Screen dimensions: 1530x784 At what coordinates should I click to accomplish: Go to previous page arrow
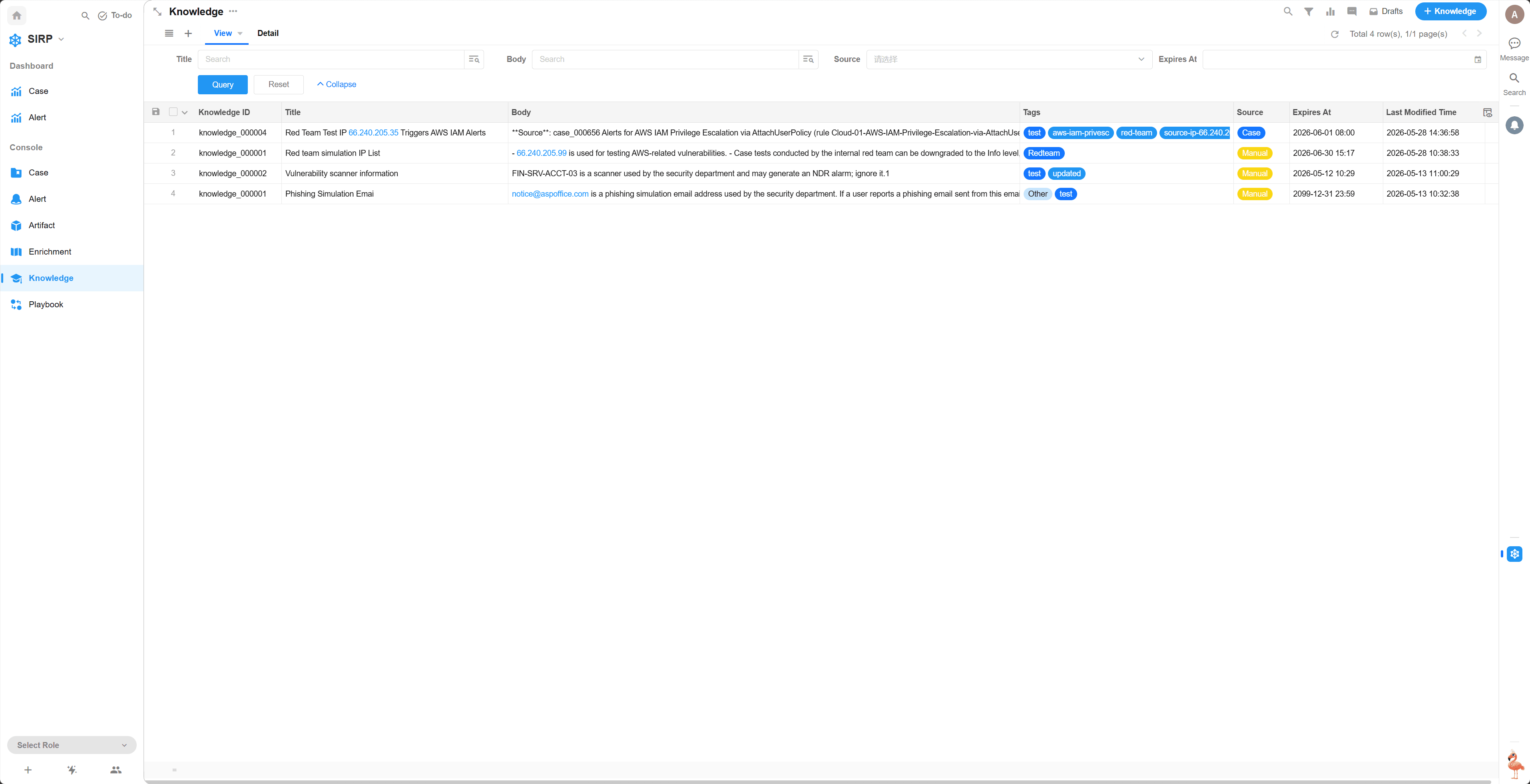[x=1464, y=34]
